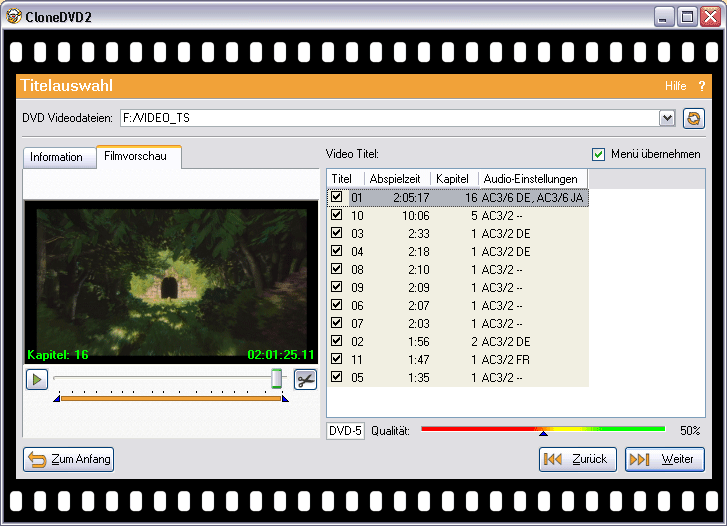Click the 50% quality value
This screenshot has width=727, height=526.
tap(690, 431)
